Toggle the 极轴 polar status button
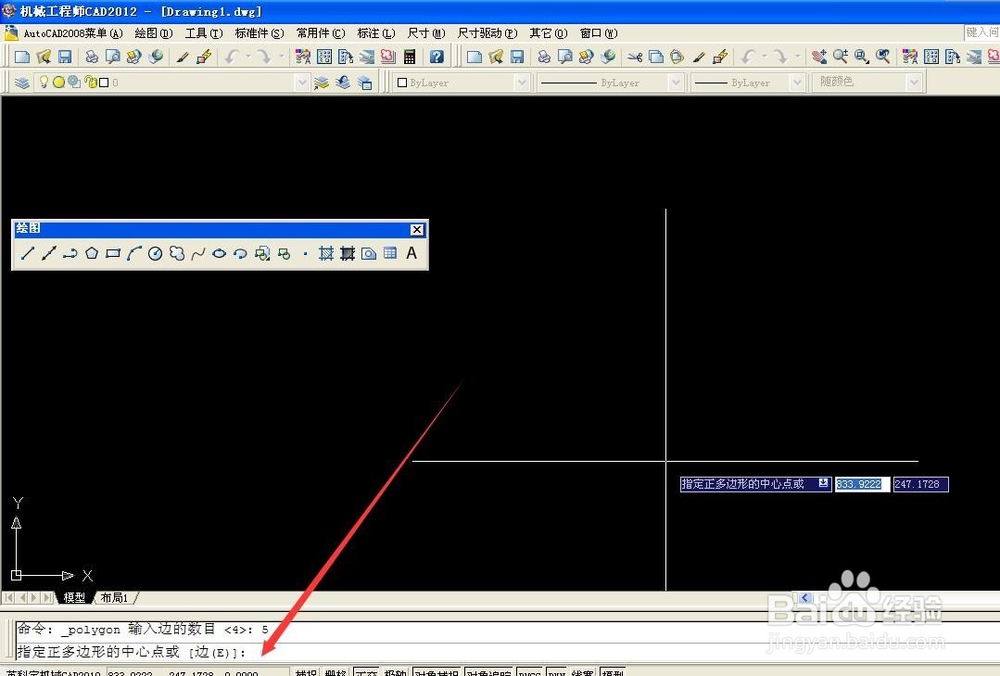This screenshot has width=1000, height=676. (x=395, y=672)
